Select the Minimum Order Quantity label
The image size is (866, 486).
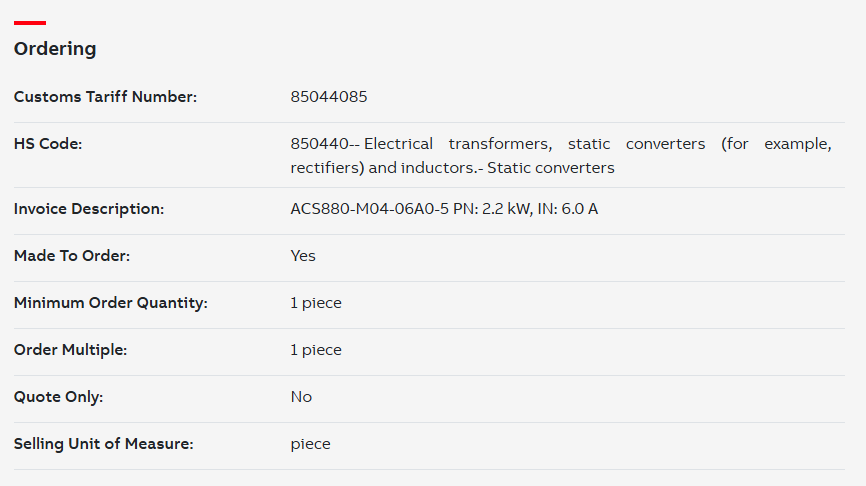[x=110, y=303]
